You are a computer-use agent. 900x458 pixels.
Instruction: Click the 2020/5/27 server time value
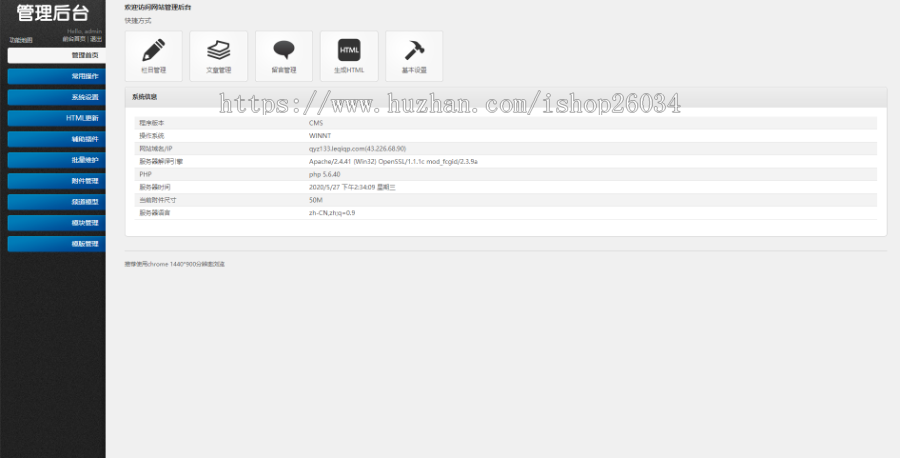[x=352, y=187]
